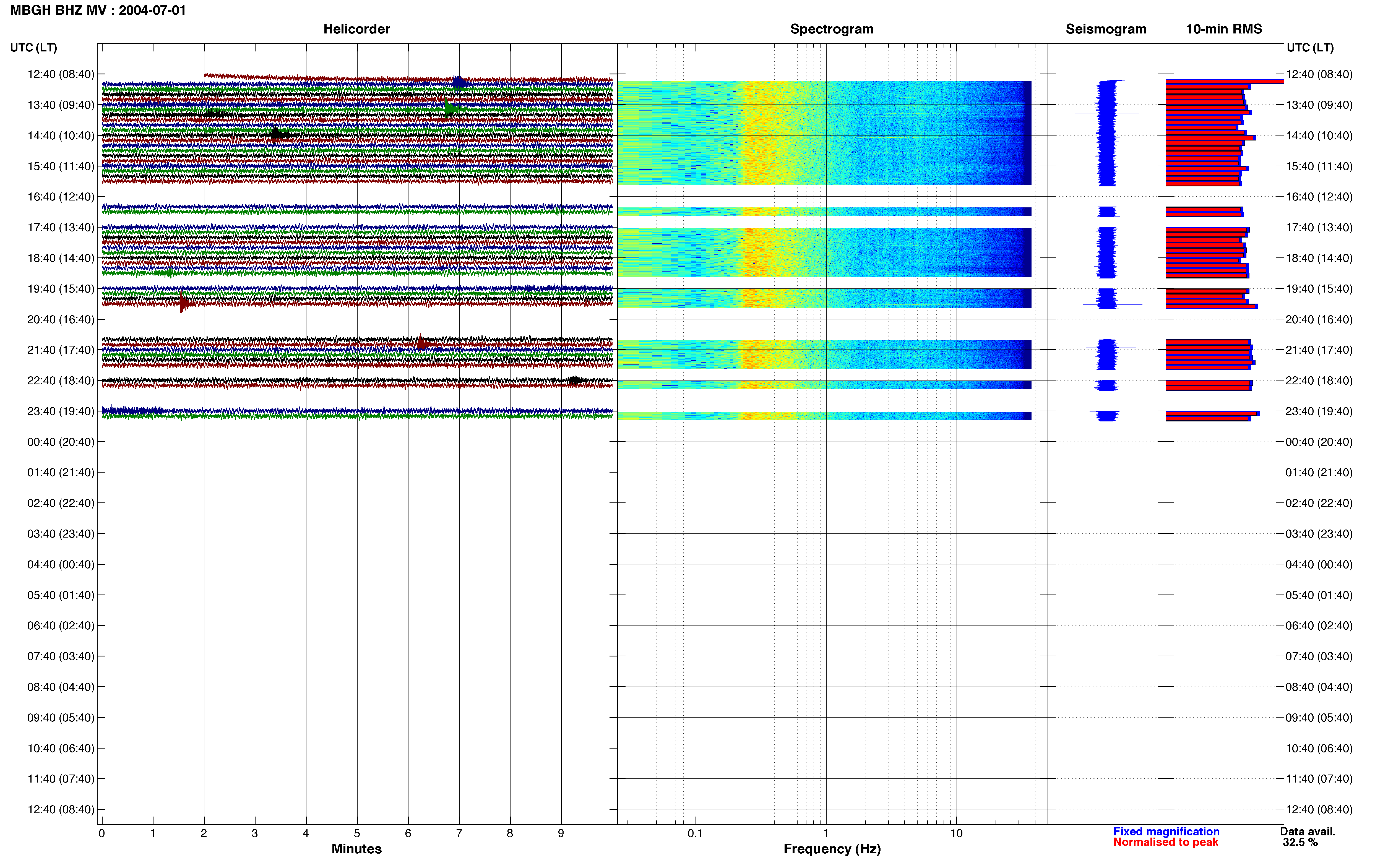Screen dimensions: 1388x868
Task: Click "03:40 (23:40)" on the RMS time axis
Action: coord(1319,534)
